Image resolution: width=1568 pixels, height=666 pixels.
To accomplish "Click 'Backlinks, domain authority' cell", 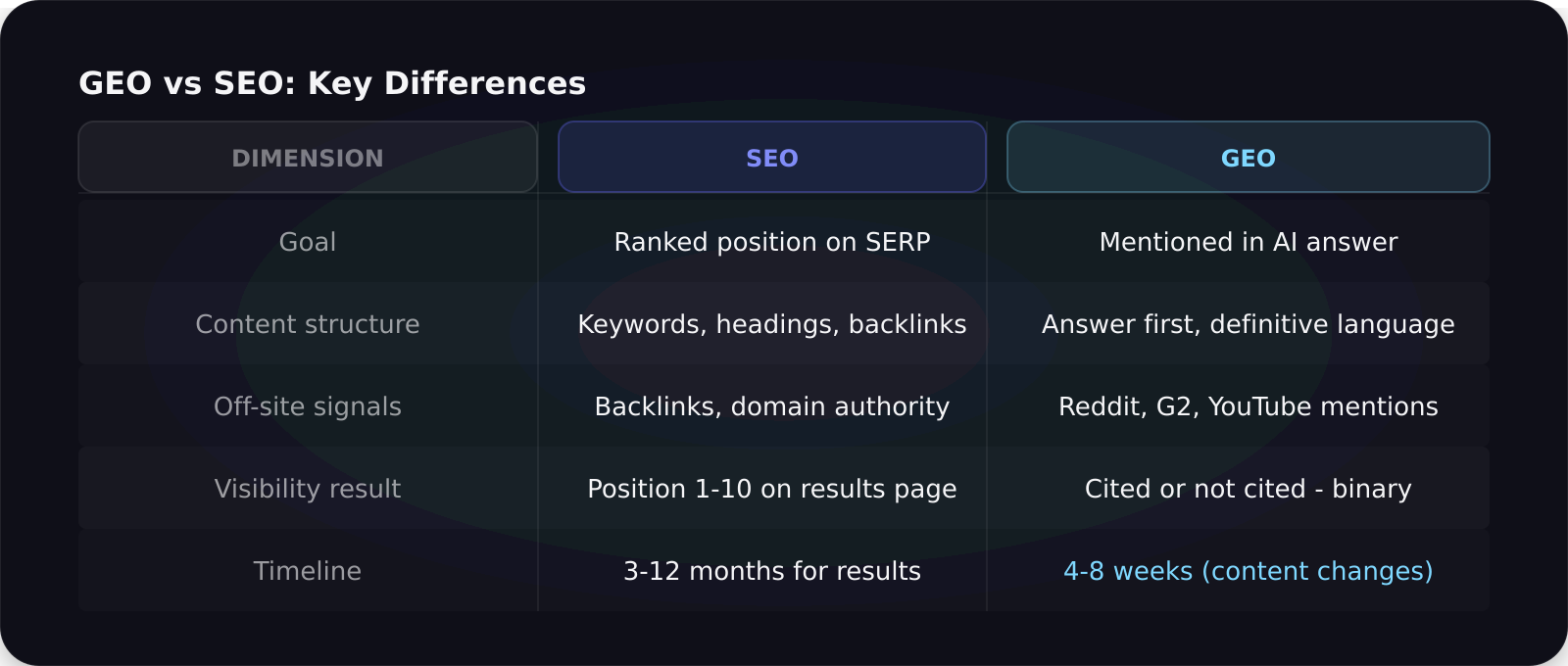I will [772, 406].
